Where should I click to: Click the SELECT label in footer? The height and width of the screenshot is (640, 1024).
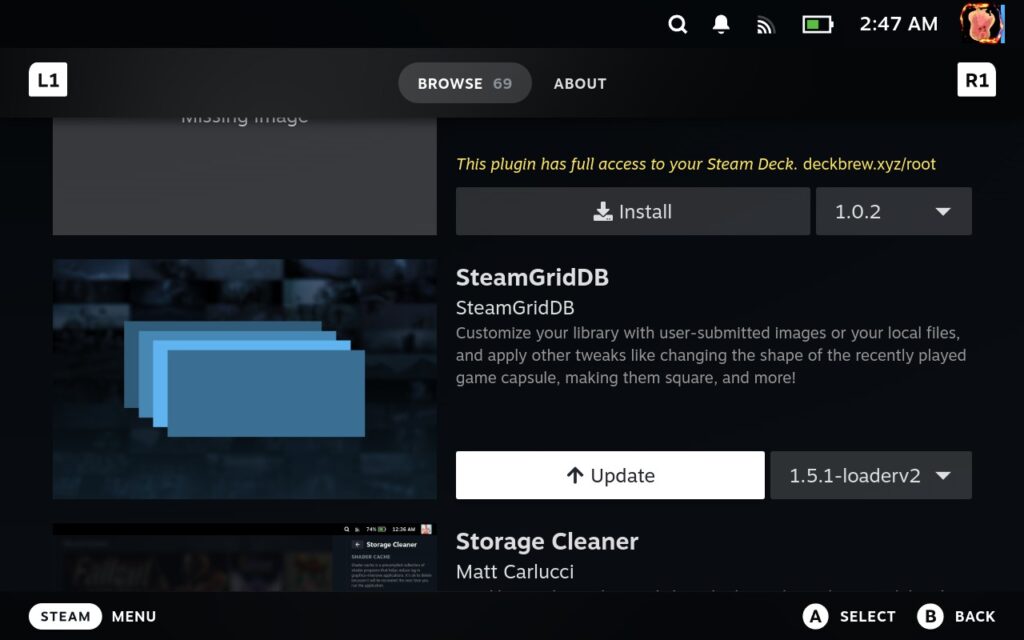[x=867, y=616]
